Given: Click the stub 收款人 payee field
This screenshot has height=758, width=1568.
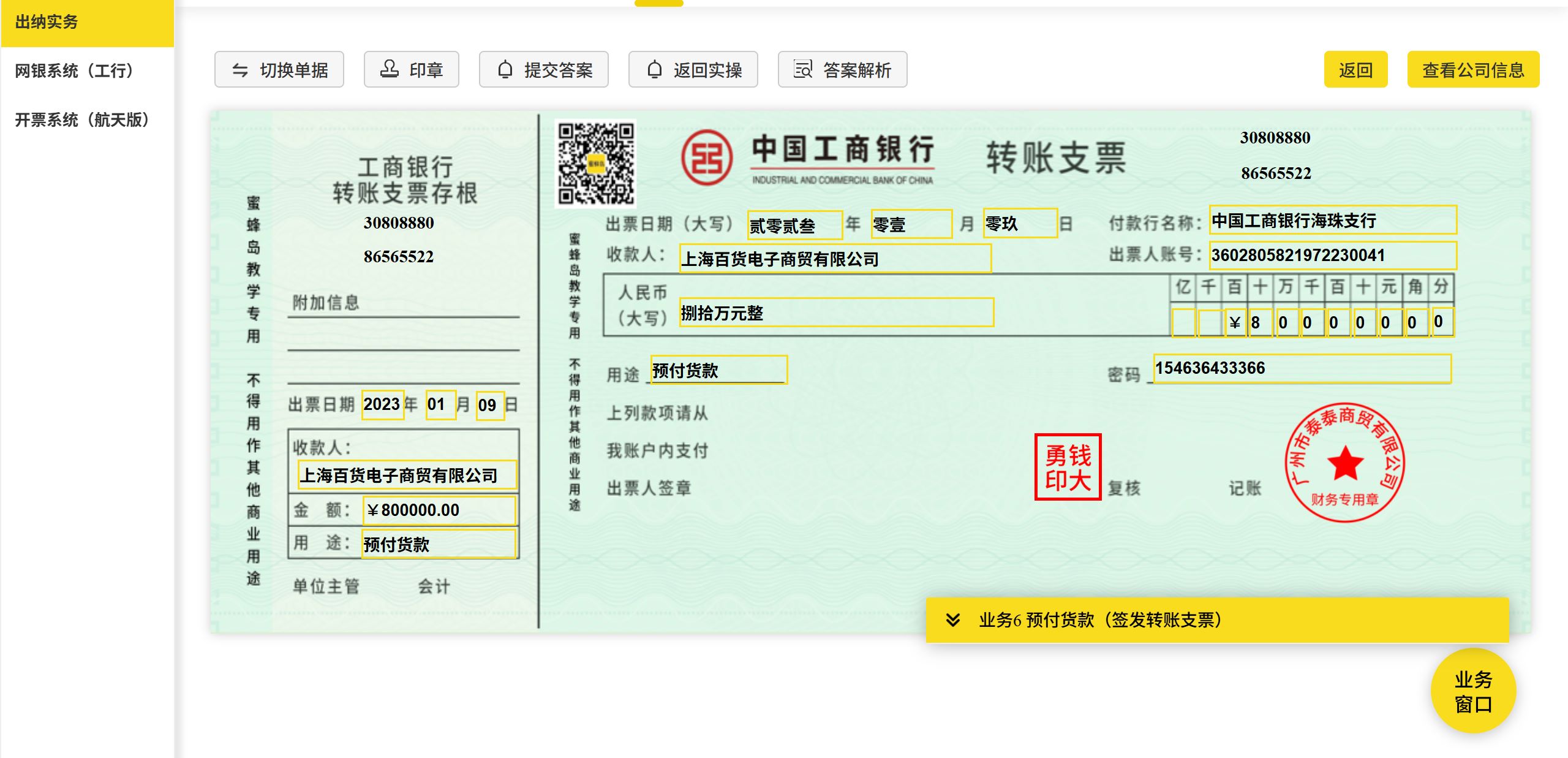Looking at the screenshot, I should (x=408, y=475).
